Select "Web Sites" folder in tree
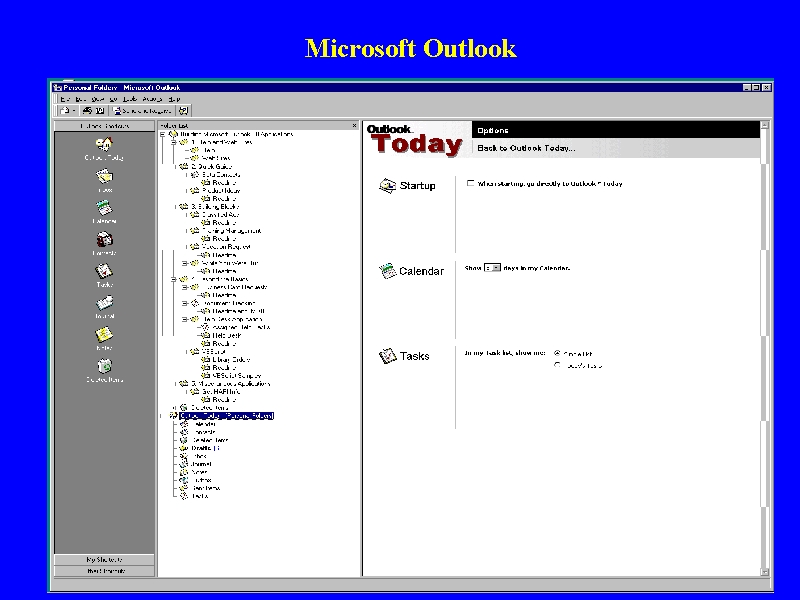The width and height of the screenshot is (800, 600). [x=216, y=158]
